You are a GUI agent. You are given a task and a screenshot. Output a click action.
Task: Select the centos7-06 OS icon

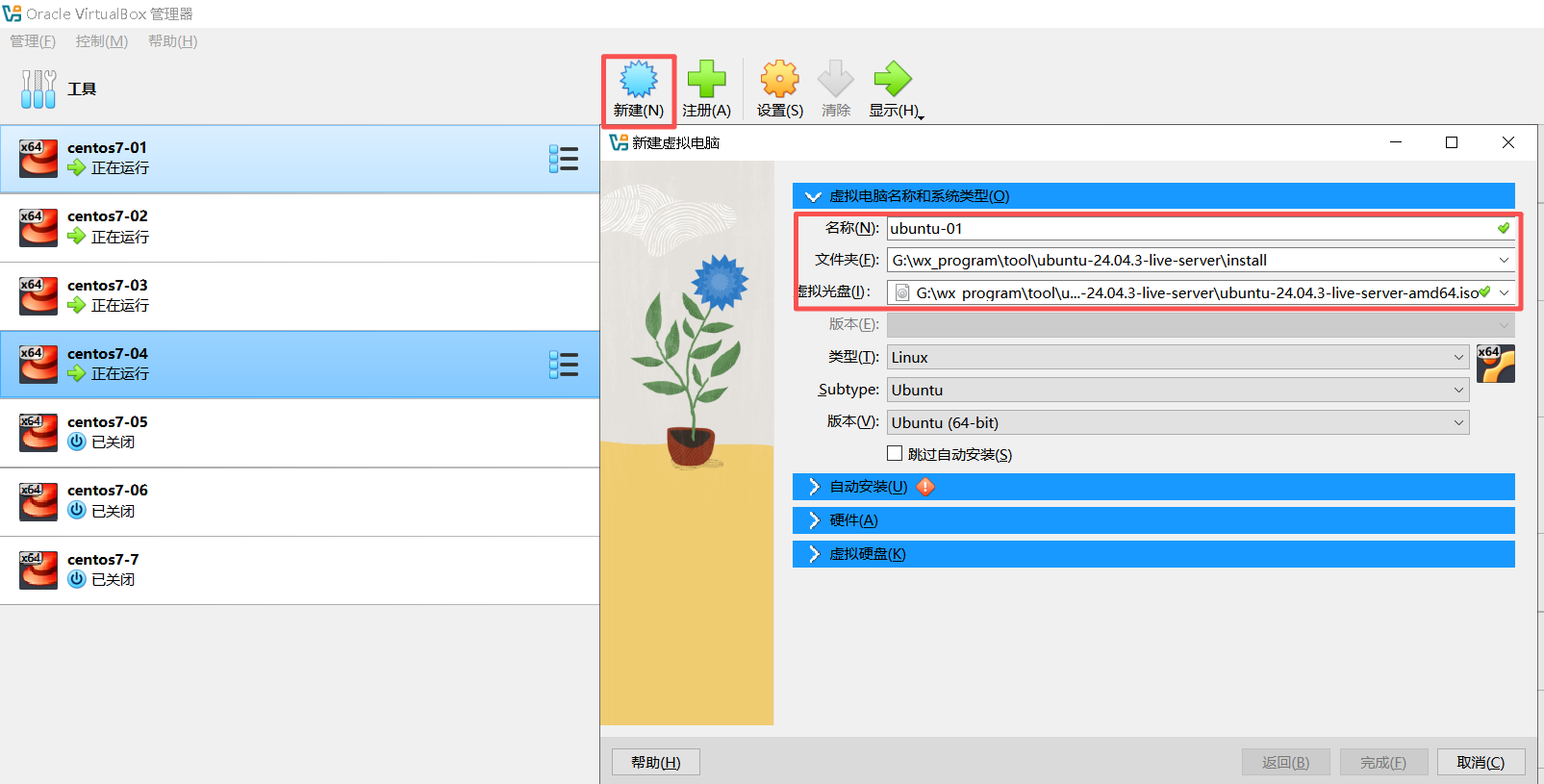[x=38, y=501]
